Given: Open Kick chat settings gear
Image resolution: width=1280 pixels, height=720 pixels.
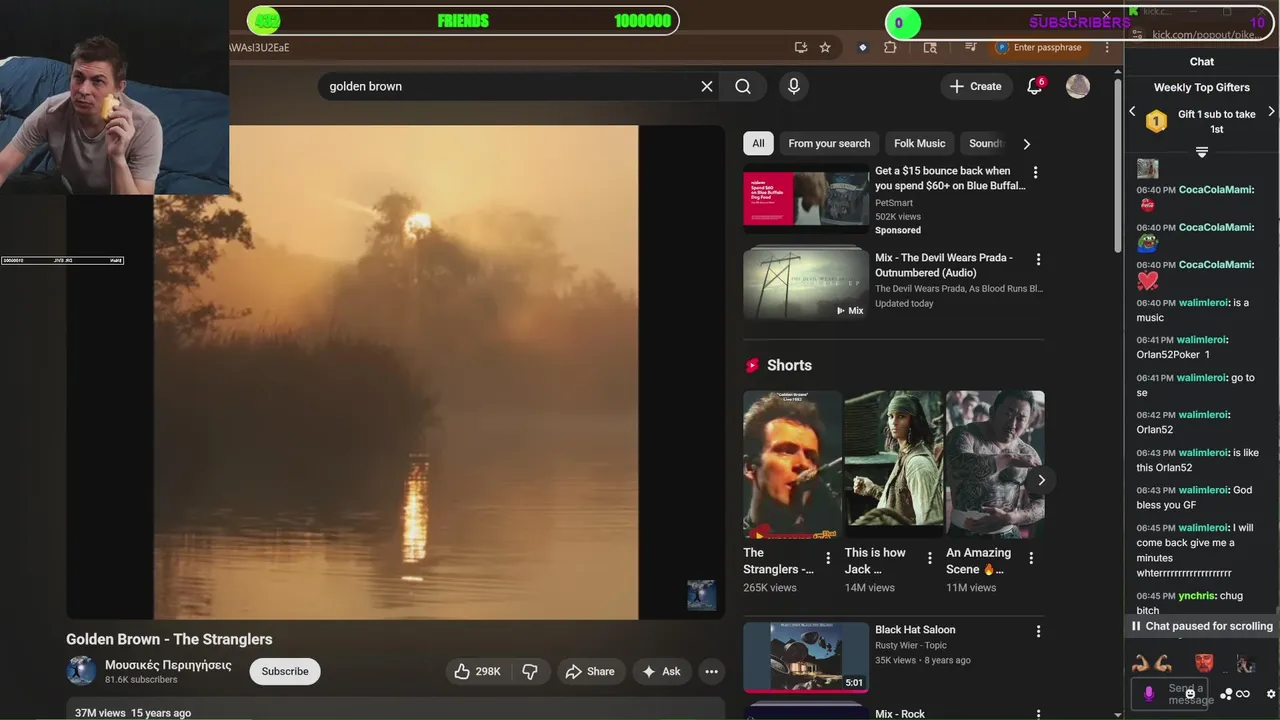Looking at the screenshot, I should coord(1271,694).
